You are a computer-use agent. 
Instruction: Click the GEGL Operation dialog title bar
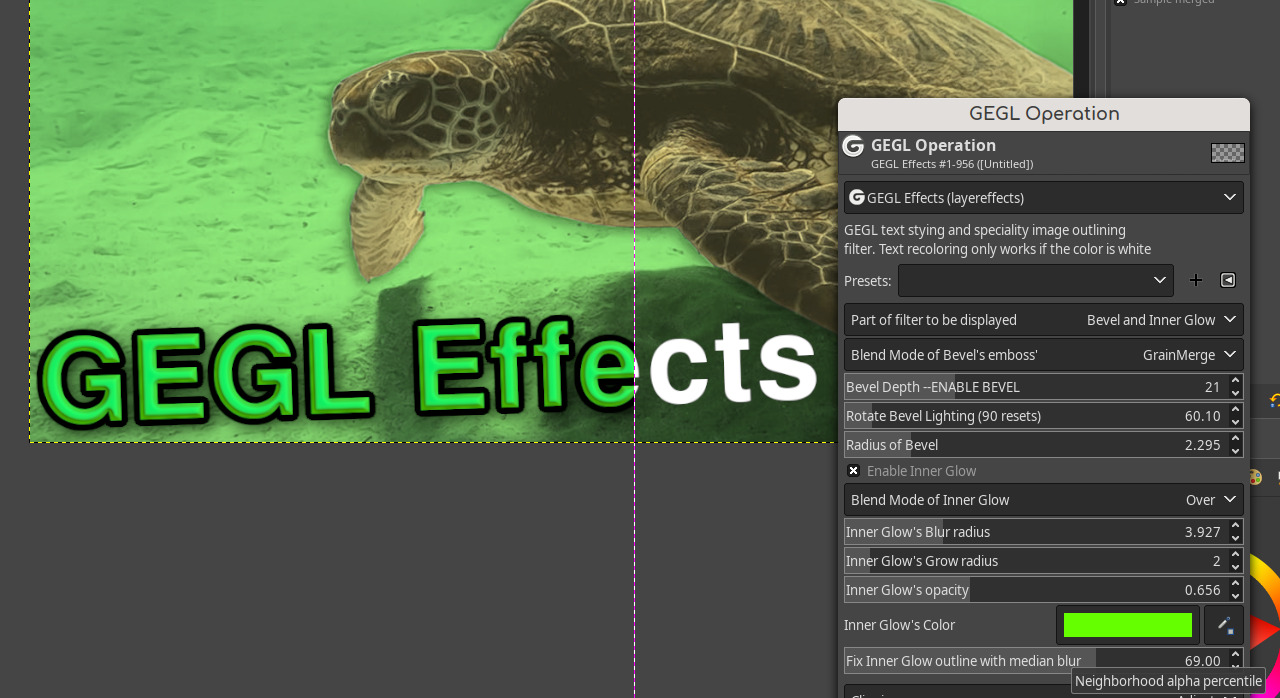pos(1044,114)
